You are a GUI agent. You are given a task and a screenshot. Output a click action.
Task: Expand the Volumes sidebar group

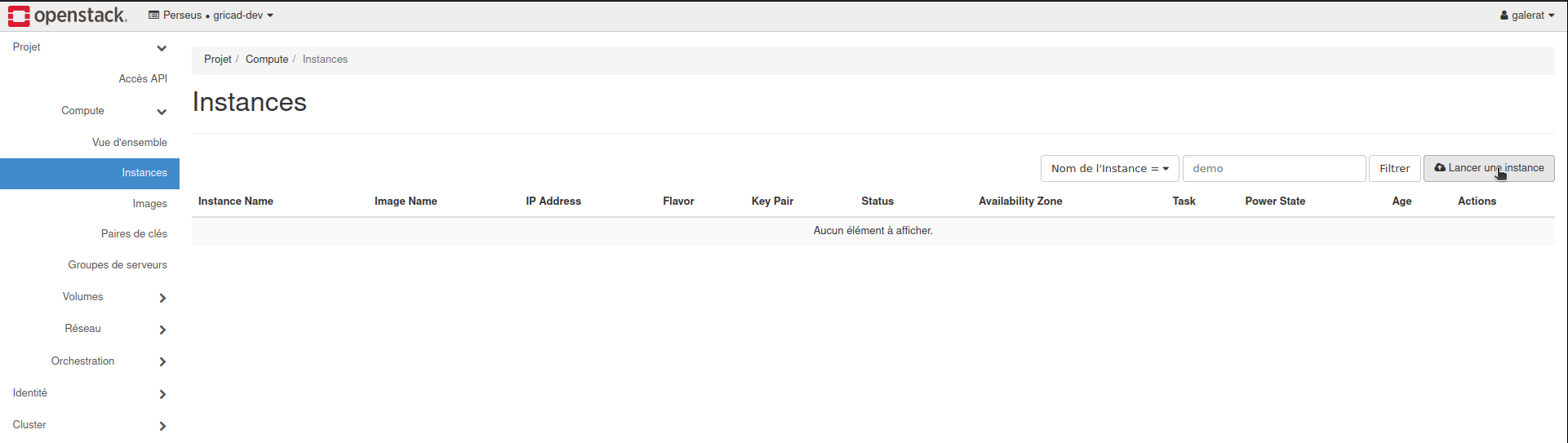click(90, 297)
